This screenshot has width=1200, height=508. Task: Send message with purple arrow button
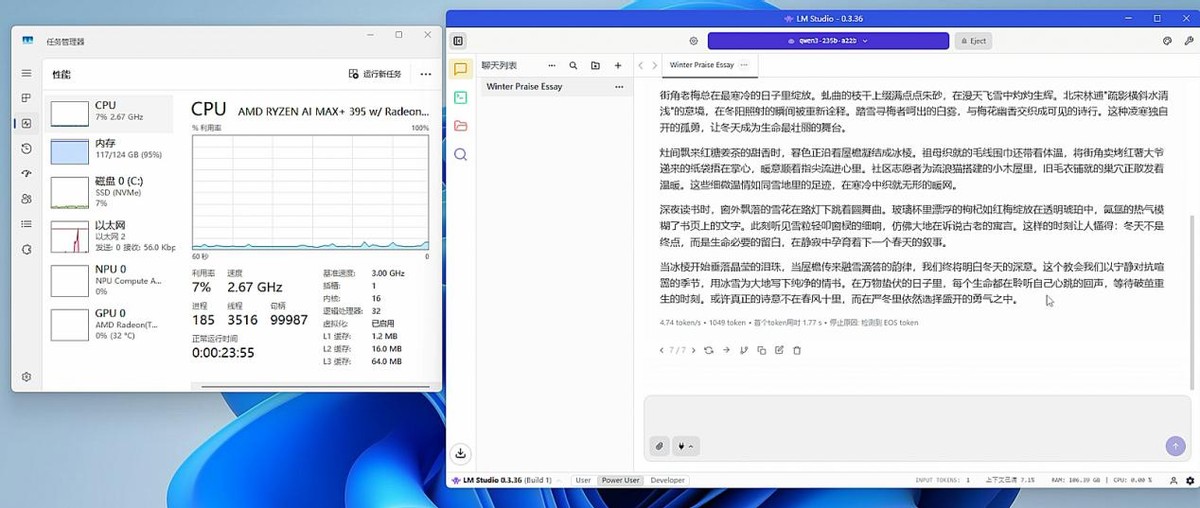pos(1174,445)
